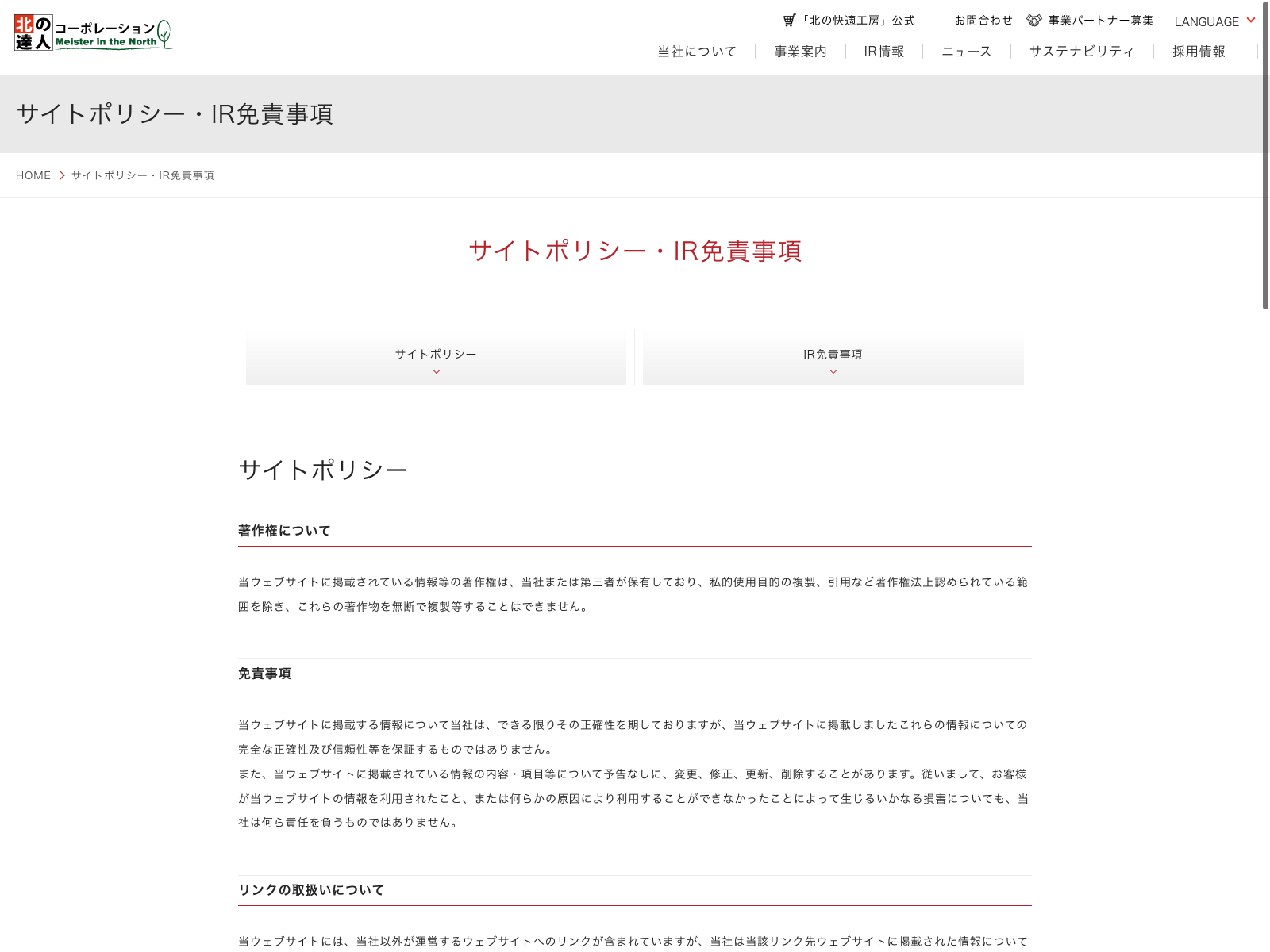The width and height of the screenshot is (1270, 952).
Task: Open the LANGUAGE dropdown
Action: tap(1214, 21)
